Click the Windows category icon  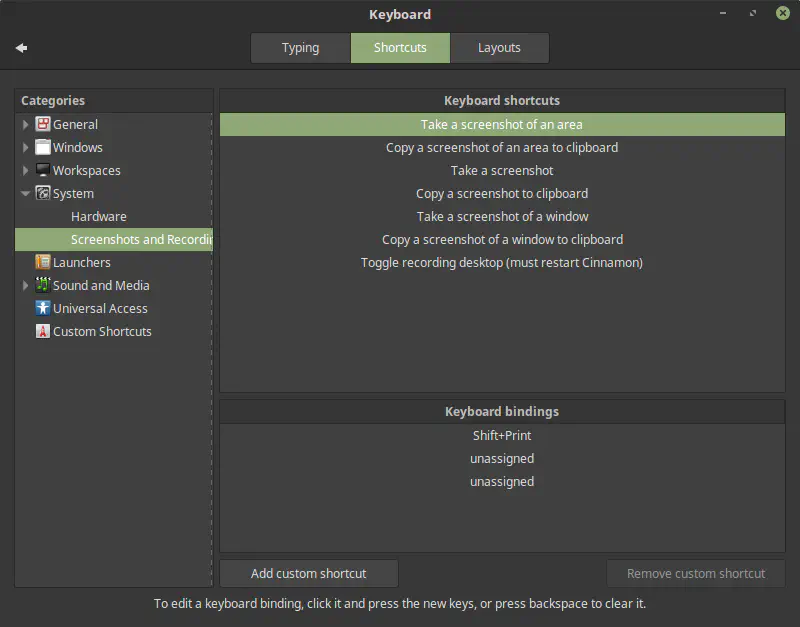tap(43, 147)
